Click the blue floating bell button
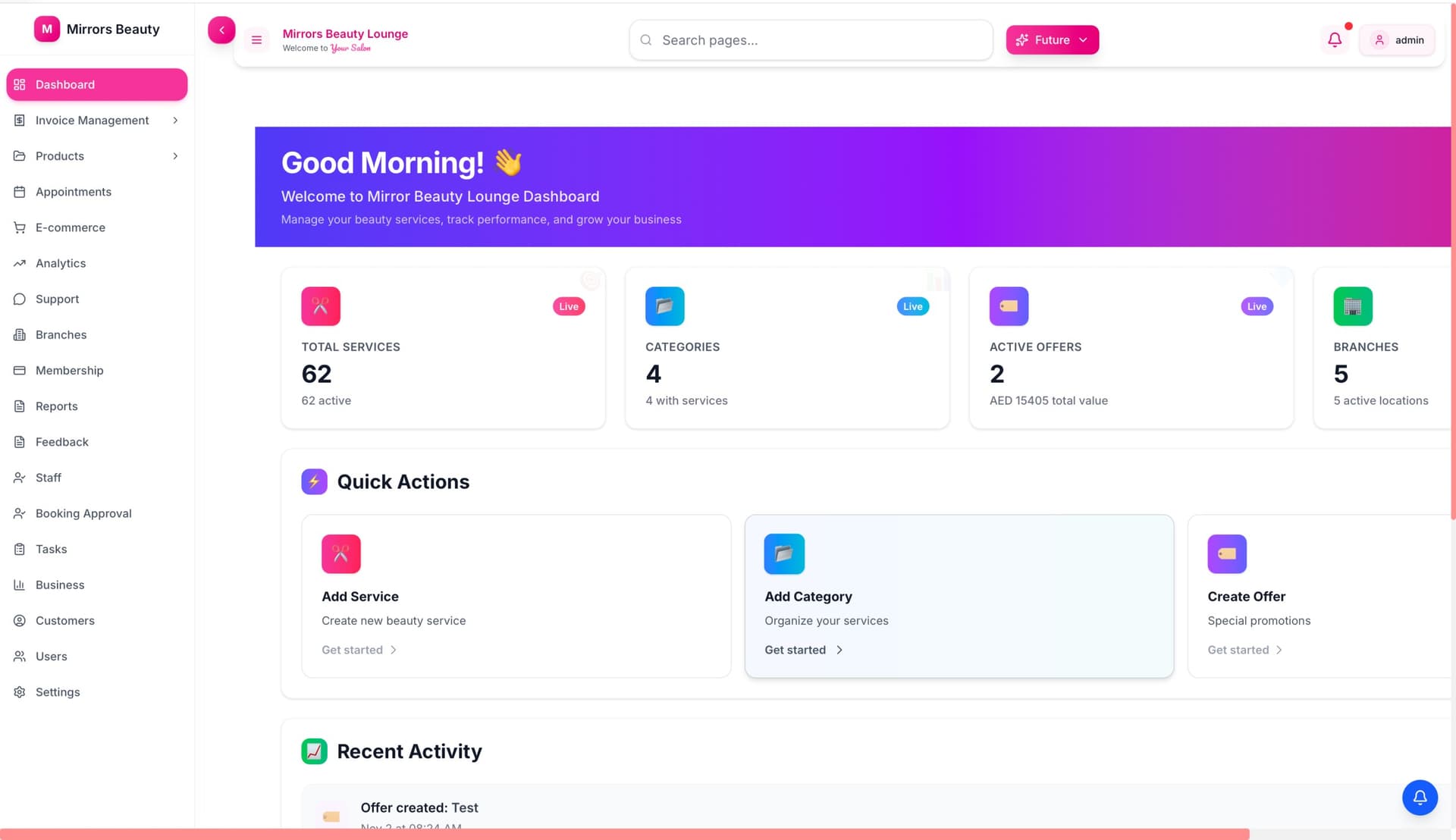1456x840 pixels. [x=1420, y=798]
